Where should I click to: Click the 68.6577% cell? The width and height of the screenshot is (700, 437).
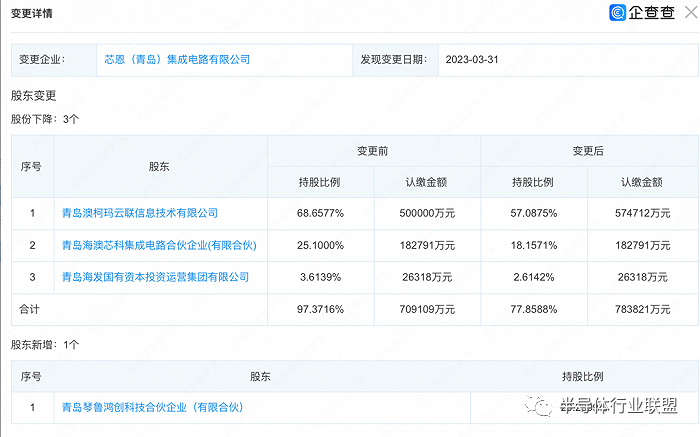[x=321, y=213]
